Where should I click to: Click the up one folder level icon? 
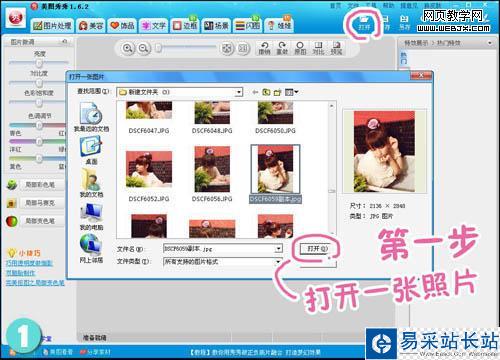point(266,92)
